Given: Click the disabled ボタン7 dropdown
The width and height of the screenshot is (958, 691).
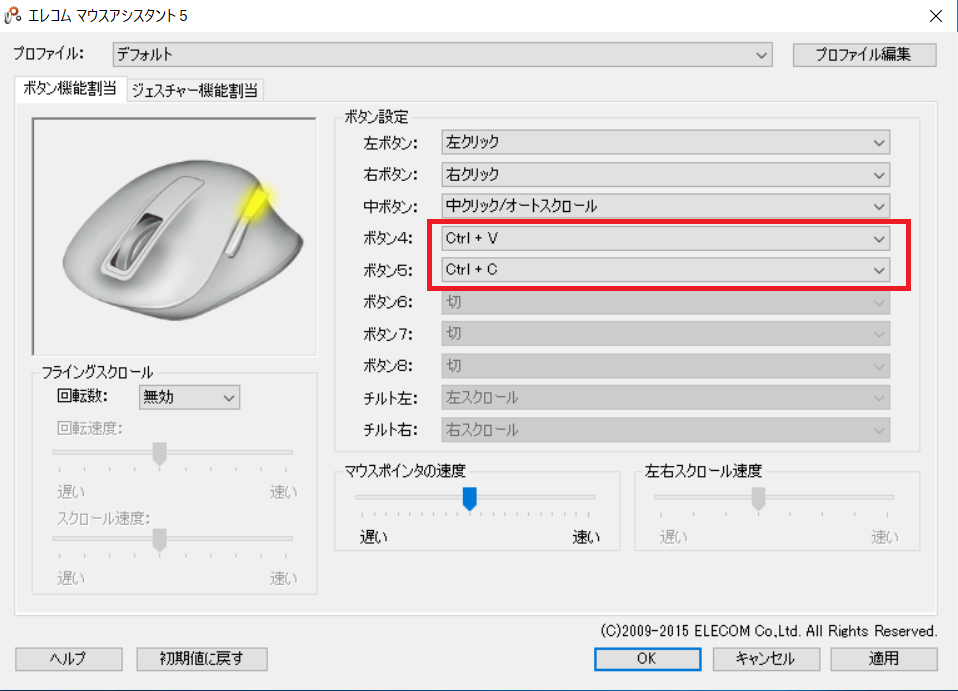Looking at the screenshot, I should (665, 334).
